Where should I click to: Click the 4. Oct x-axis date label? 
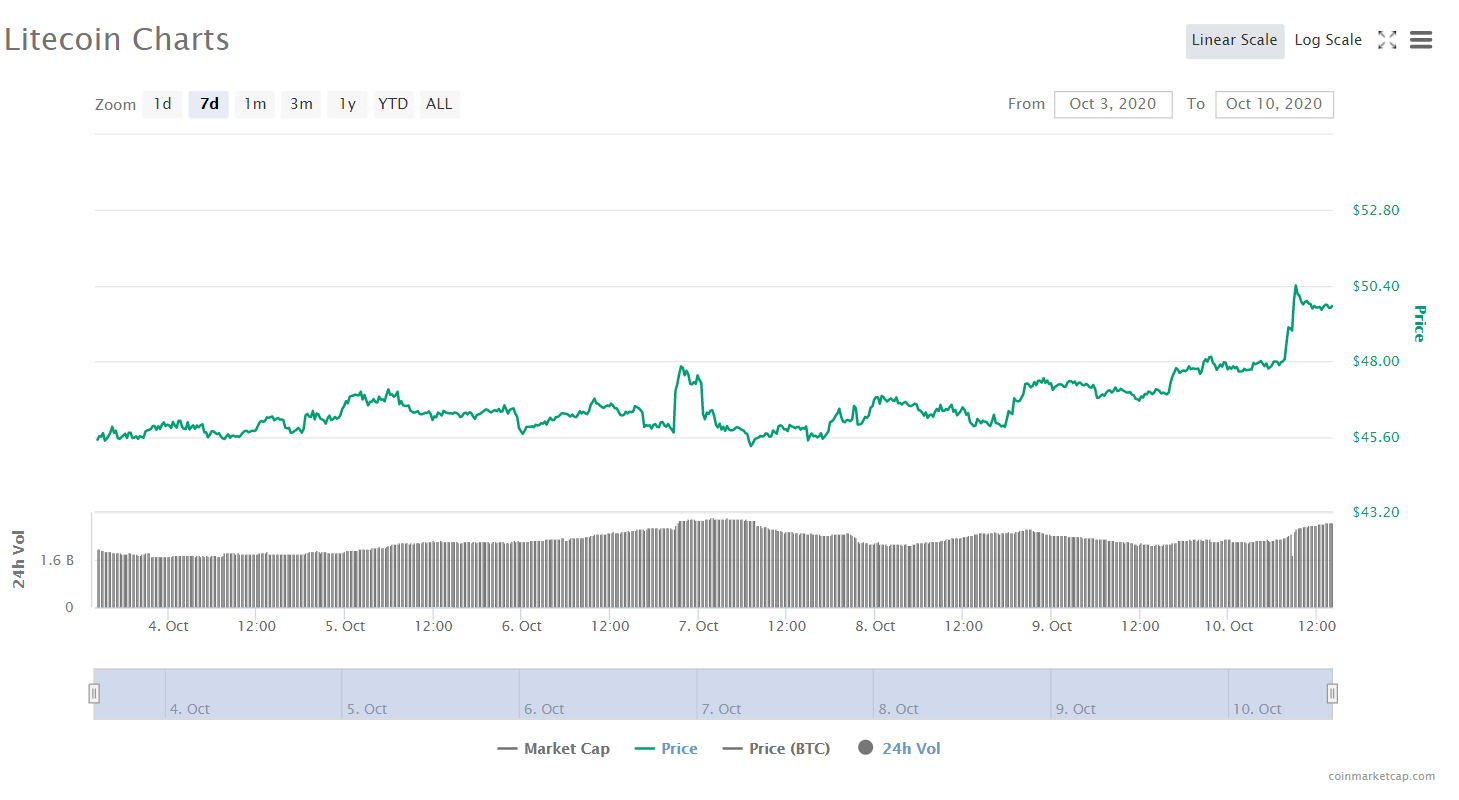tap(168, 626)
